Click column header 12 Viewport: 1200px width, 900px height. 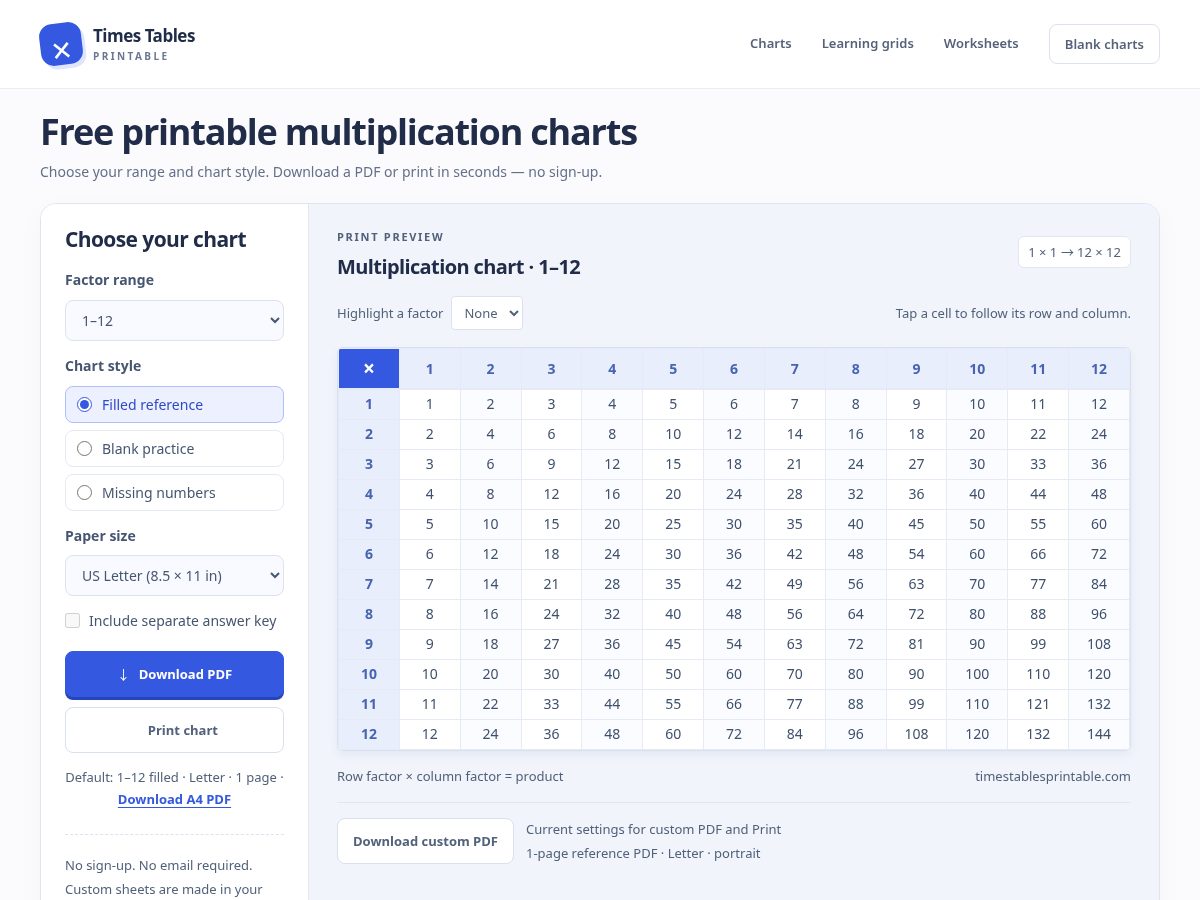point(1099,369)
